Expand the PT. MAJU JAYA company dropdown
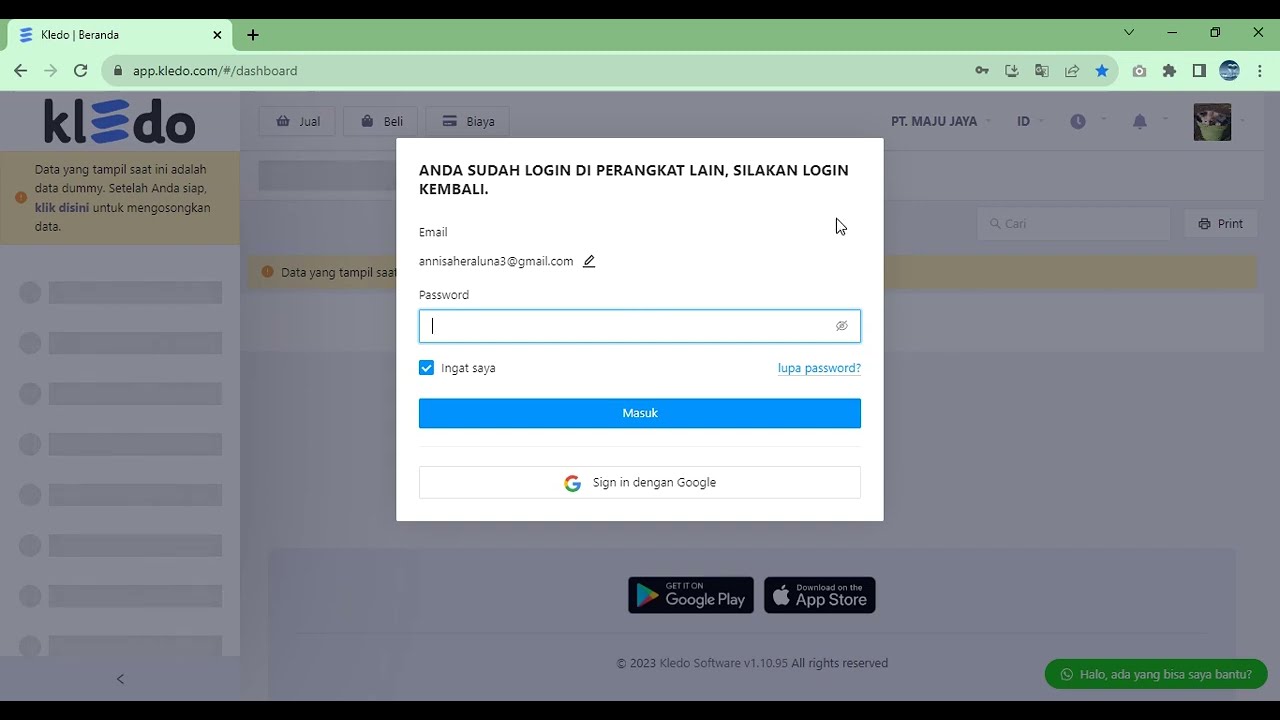The height and width of the screenshot is (720, 1280). 941,121
